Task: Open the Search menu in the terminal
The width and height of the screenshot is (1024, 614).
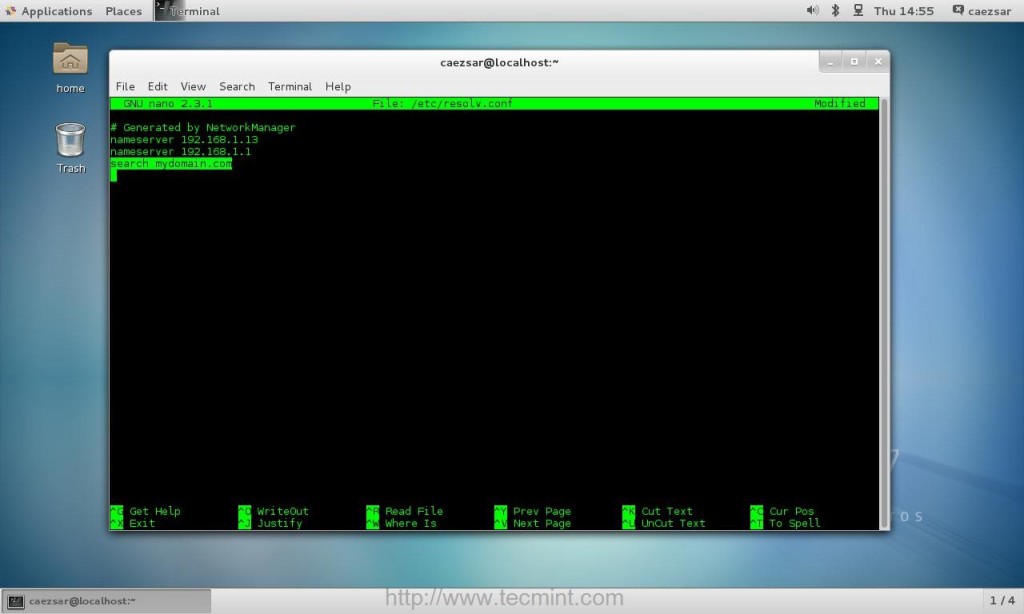Action: [237, 86]
